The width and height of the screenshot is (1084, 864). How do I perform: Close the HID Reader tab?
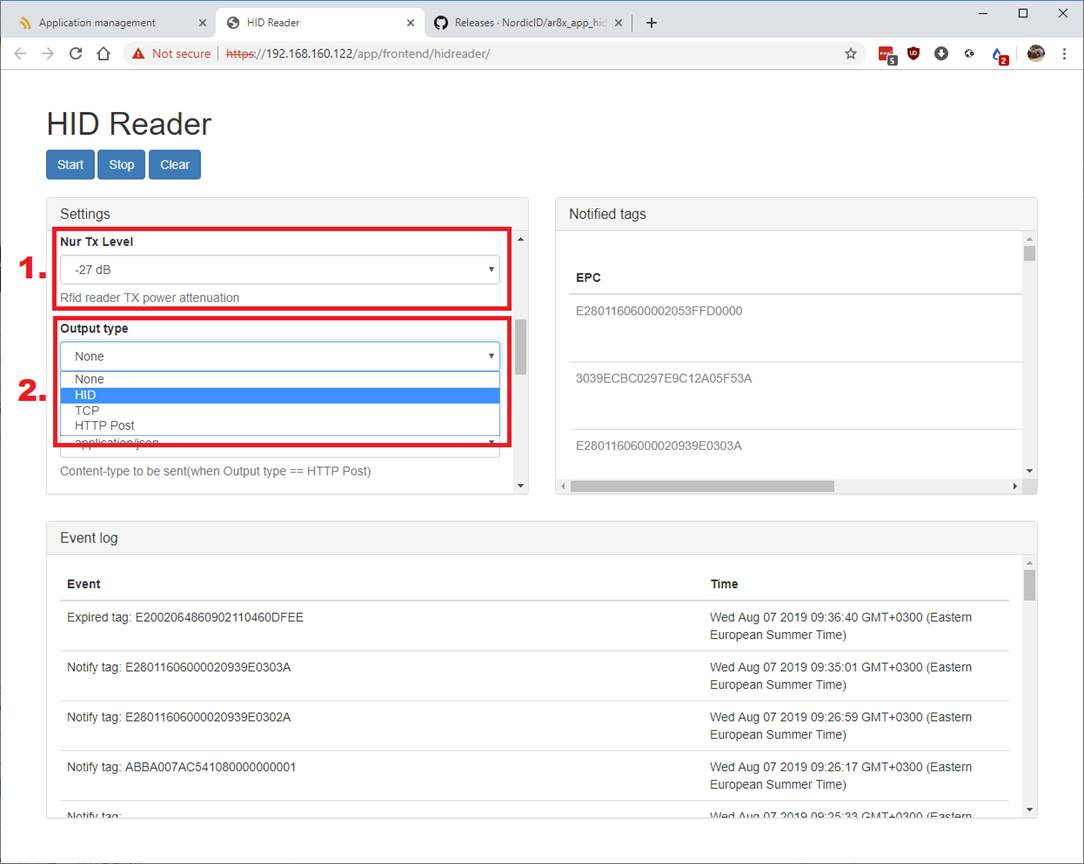411,23
